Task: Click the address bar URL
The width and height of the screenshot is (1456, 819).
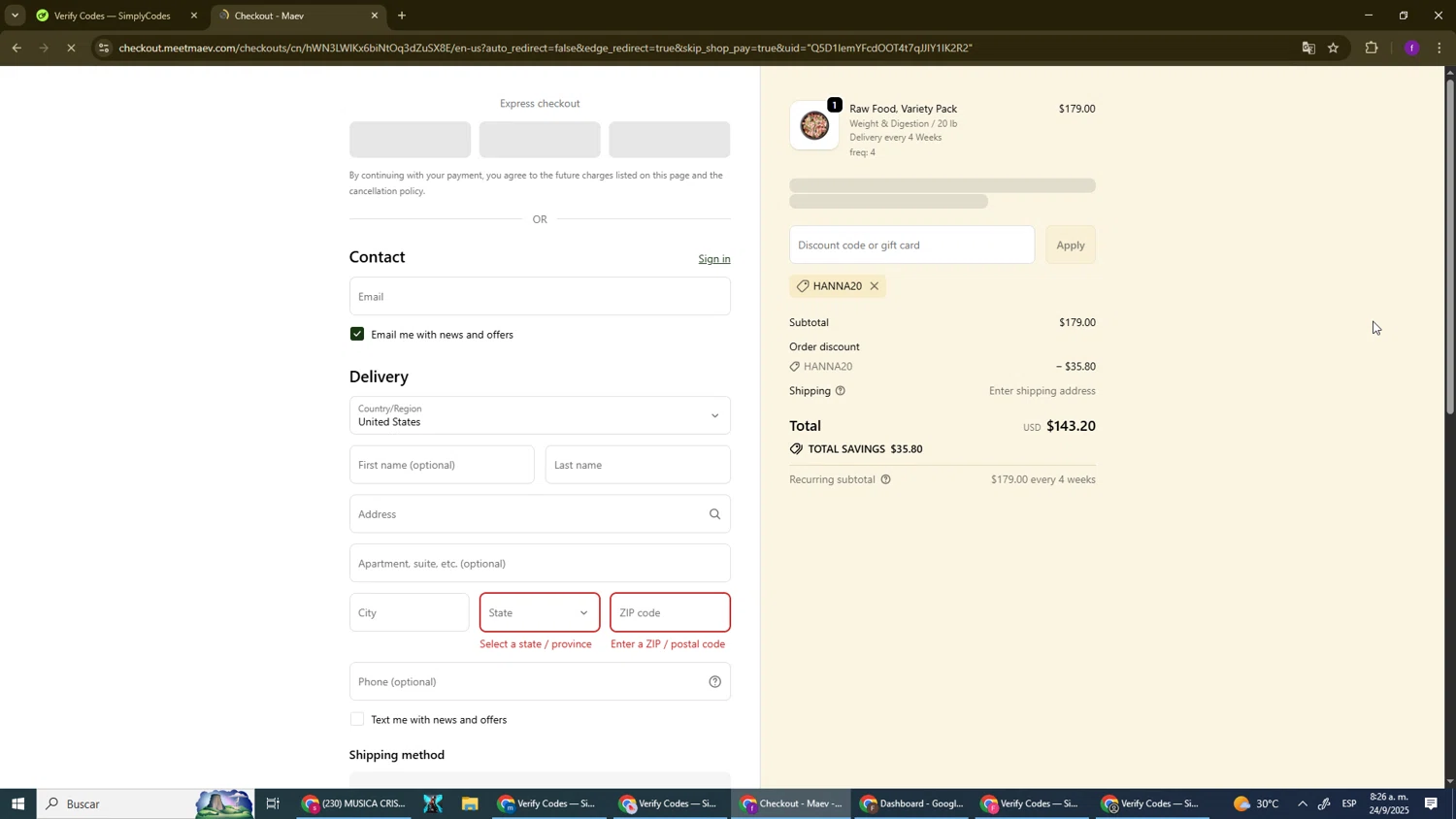Action: point(546,48)
